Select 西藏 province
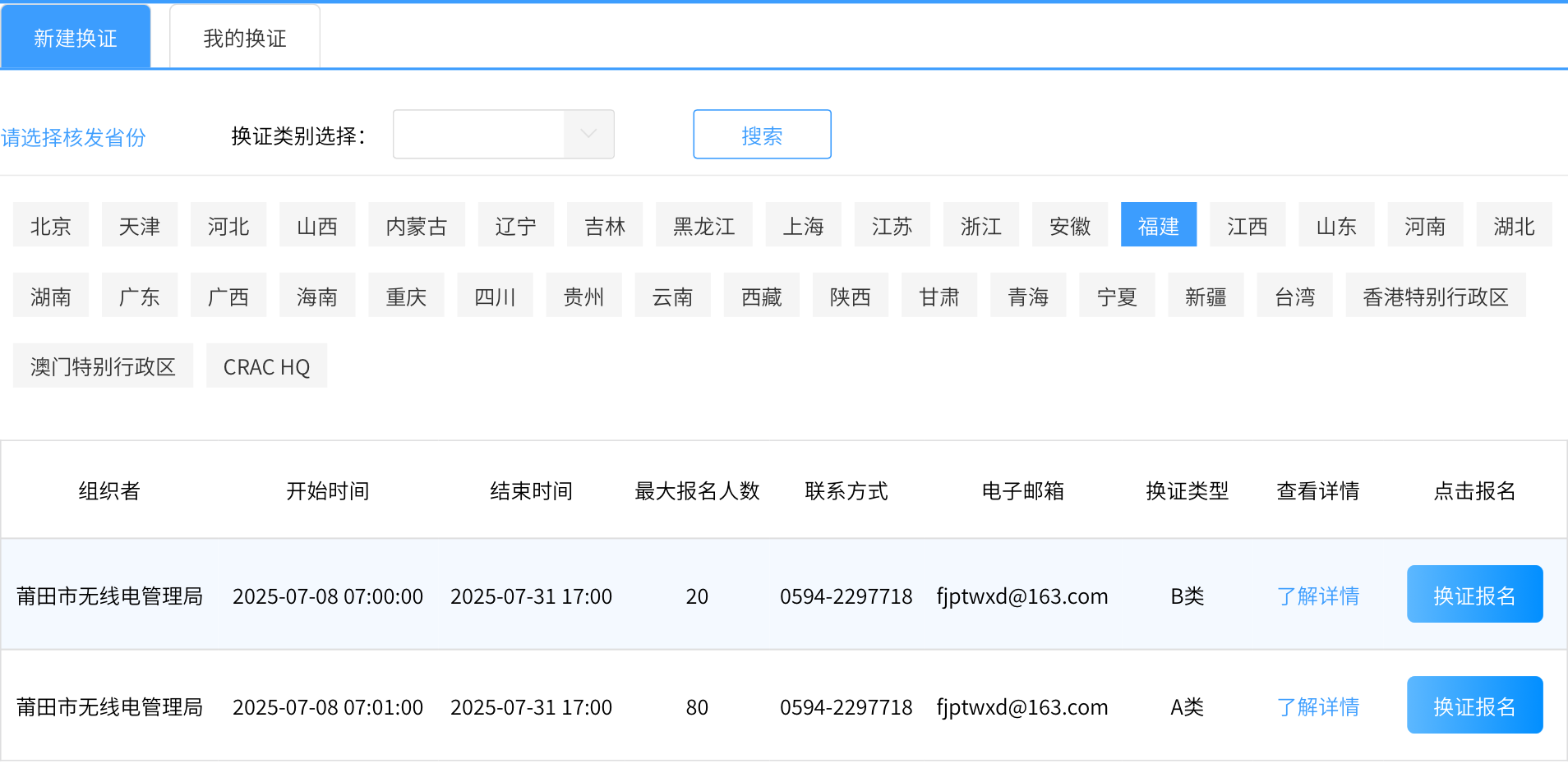This screenshot has width=1568, height=782. click(762, 295)
